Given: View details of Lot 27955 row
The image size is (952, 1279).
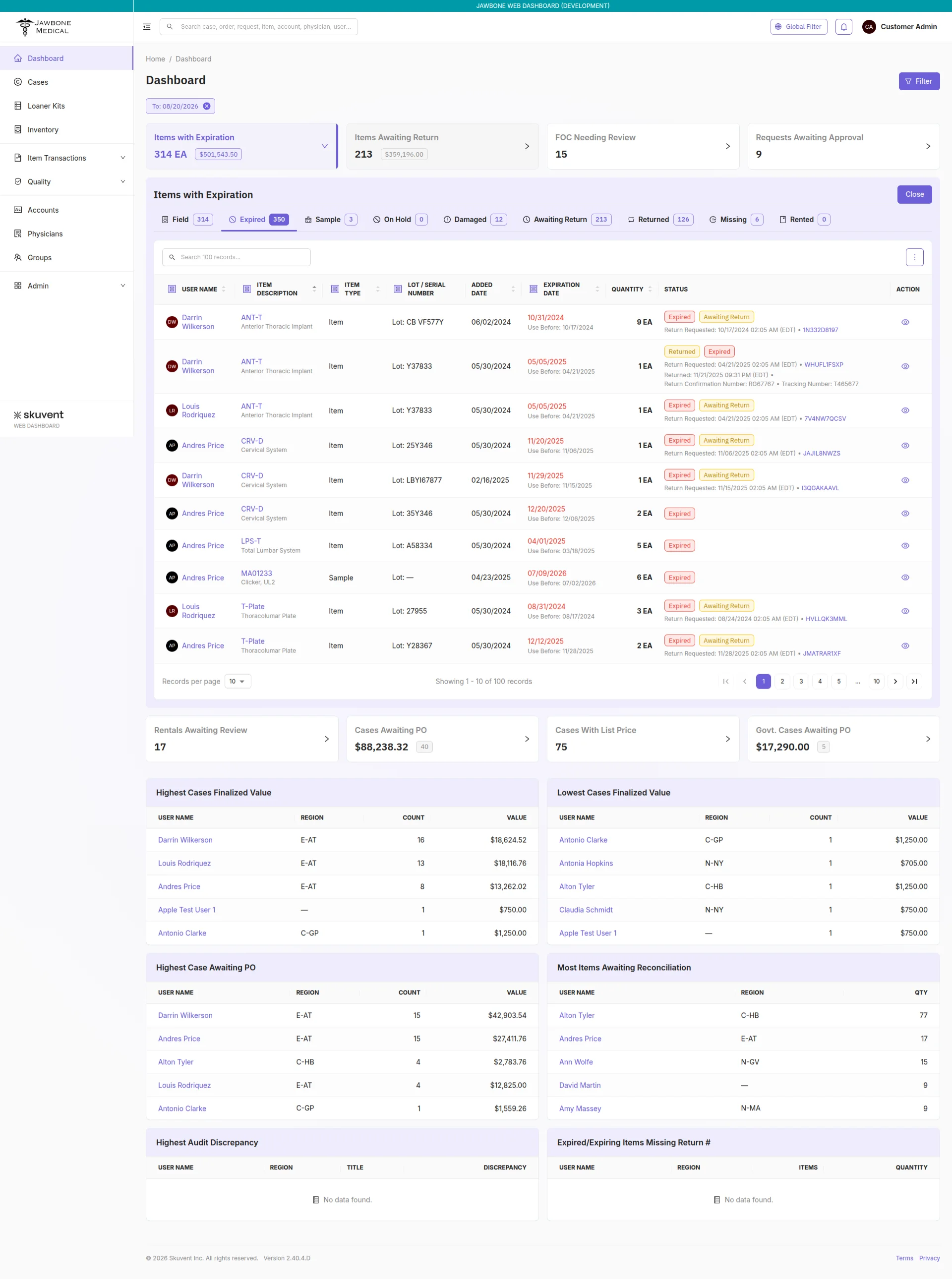Looking at the screenshot, I should click(905, 611).
